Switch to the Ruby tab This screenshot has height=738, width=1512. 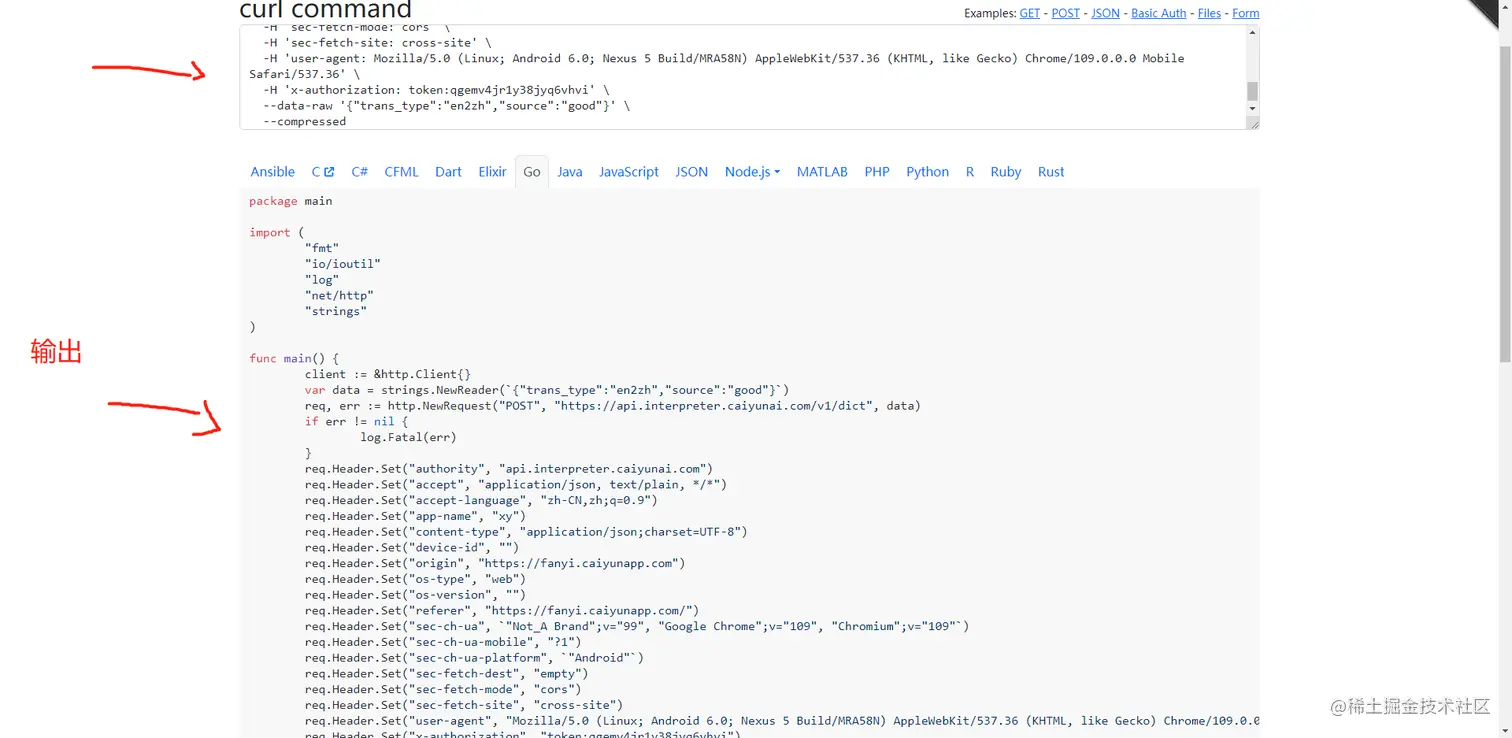coord(1005,172)
